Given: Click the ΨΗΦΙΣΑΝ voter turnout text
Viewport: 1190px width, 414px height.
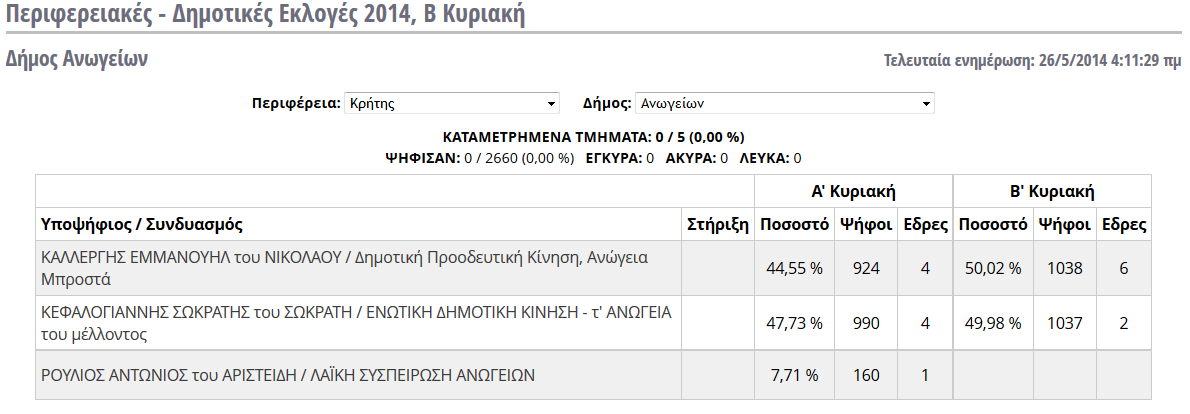Looking at the screenshot, I should (480, 158).
